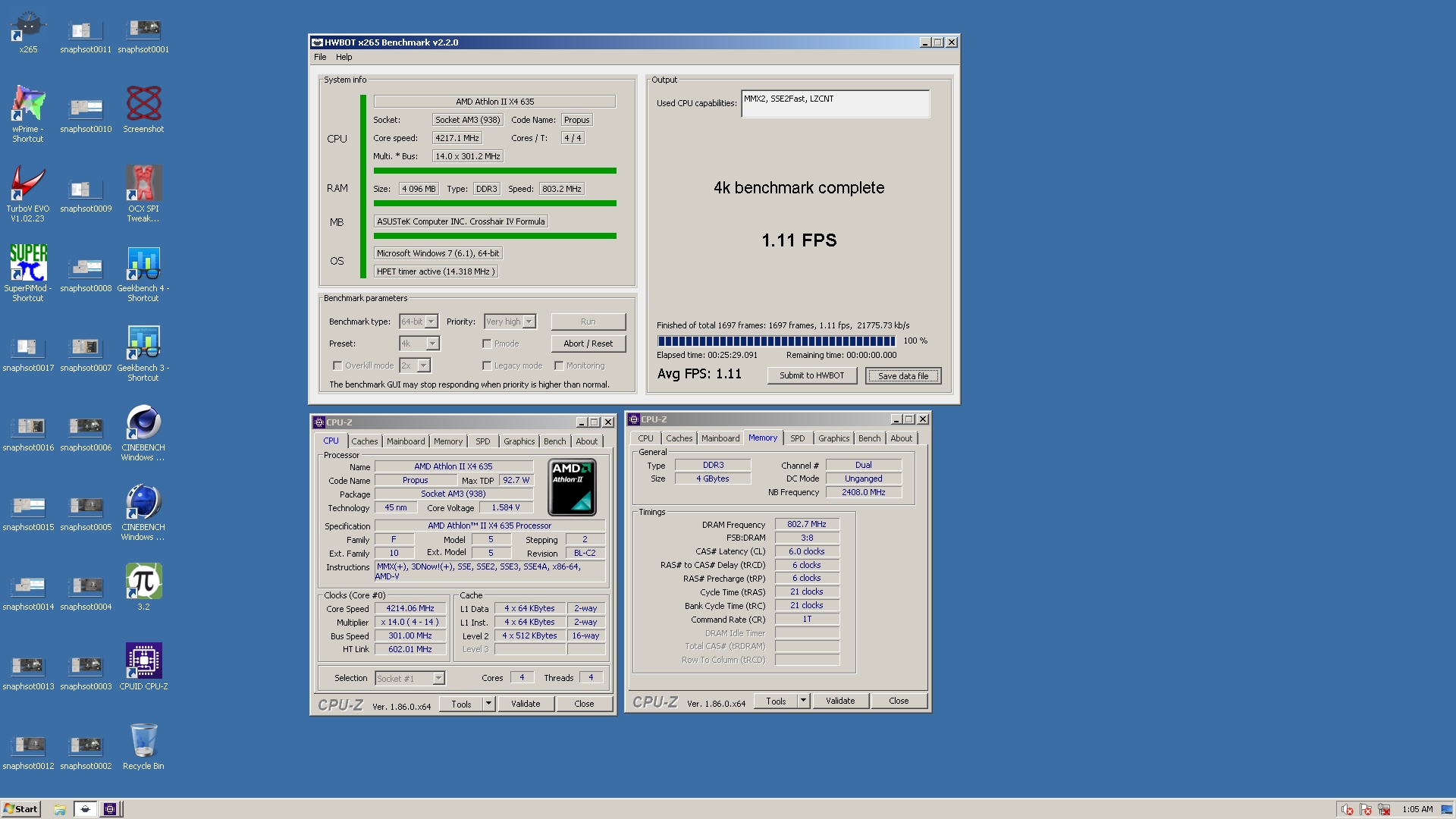Image resolution: width=1456 pixels, height=819 pixels.
Task: Select snapshot0010 desktop file
Action: click(x=86, y=115)
